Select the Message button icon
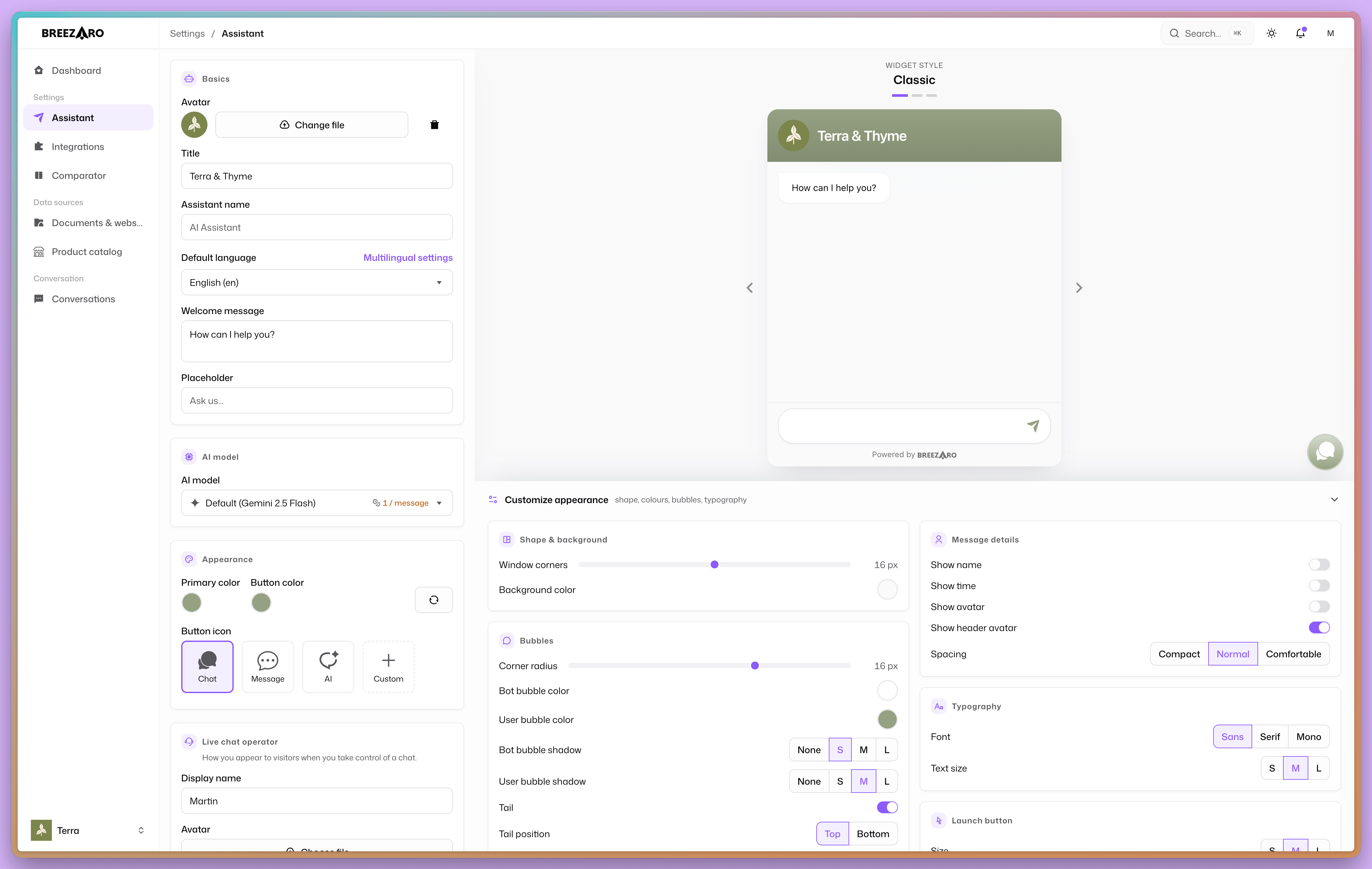Screen dimensions: 1372x869 pos(268,666)
